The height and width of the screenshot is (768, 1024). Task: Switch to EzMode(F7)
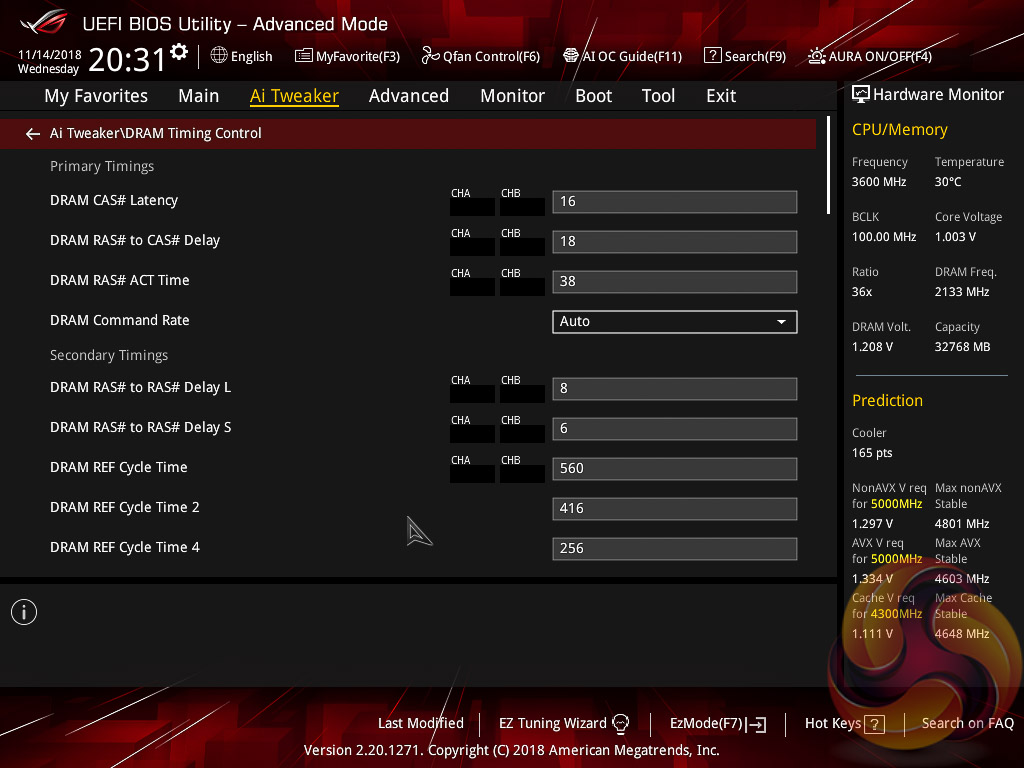(718, 723)
